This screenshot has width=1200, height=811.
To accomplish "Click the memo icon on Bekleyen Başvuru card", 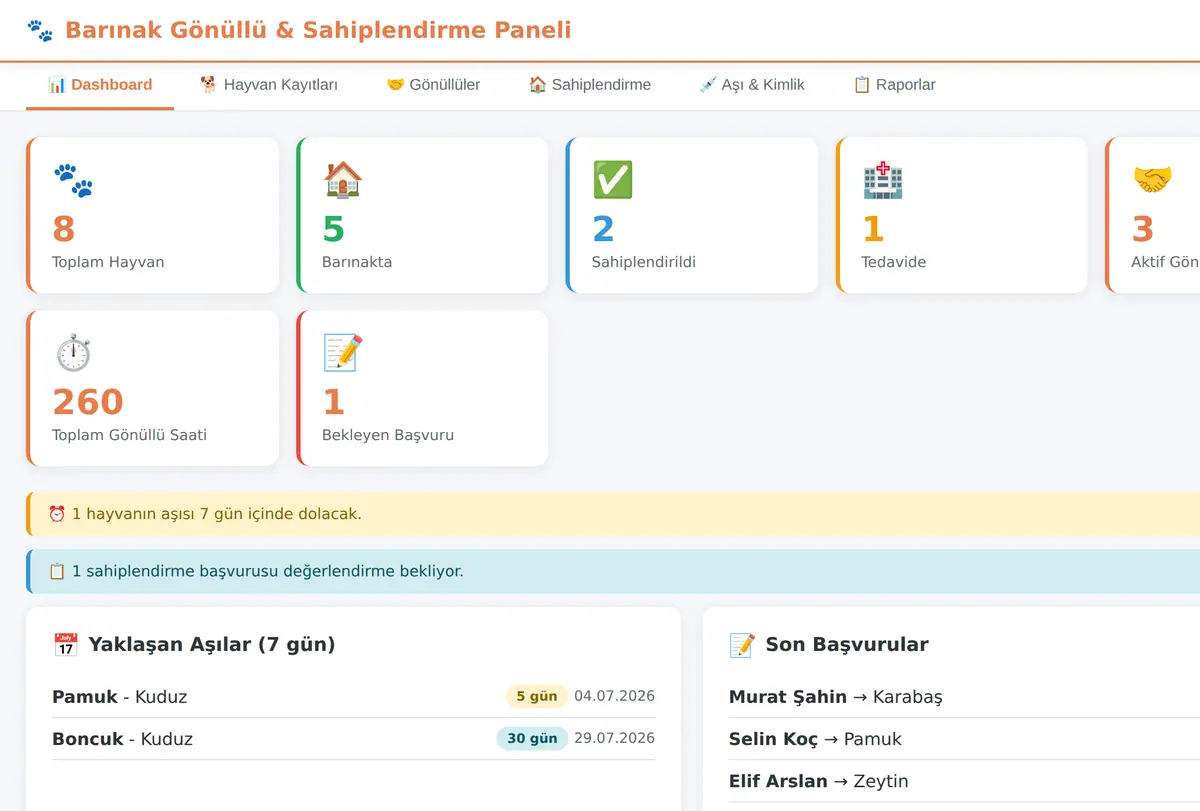I will pyautogui.click(x=343, y=353).
